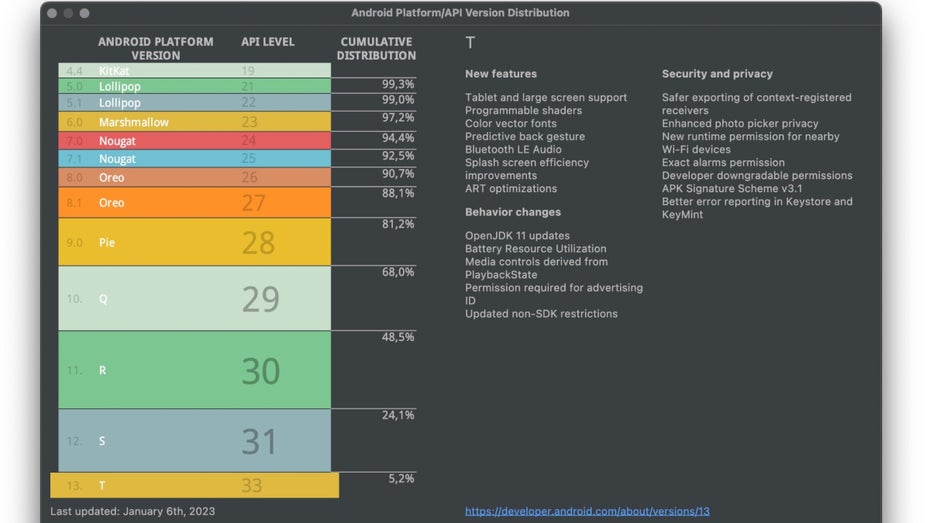This screenshot has height=523, width=930.
Task: Click the Android Q API 29 block
Action: [x=194, y=299]
